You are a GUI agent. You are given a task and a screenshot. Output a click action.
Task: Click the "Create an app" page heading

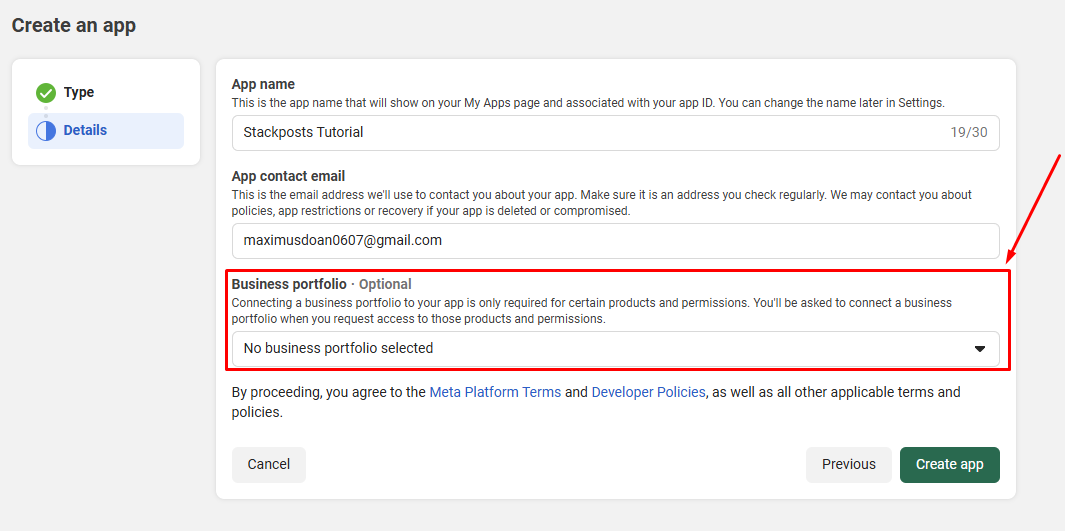(74, 26)
